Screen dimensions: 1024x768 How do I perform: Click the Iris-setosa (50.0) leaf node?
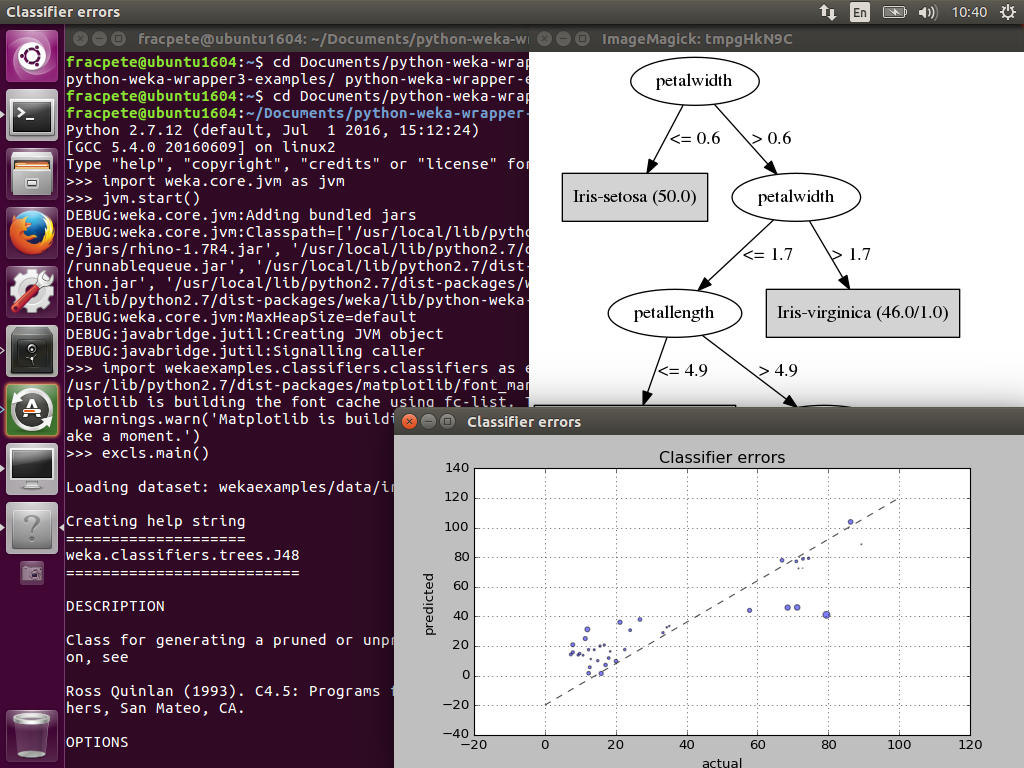click(635, 197)
